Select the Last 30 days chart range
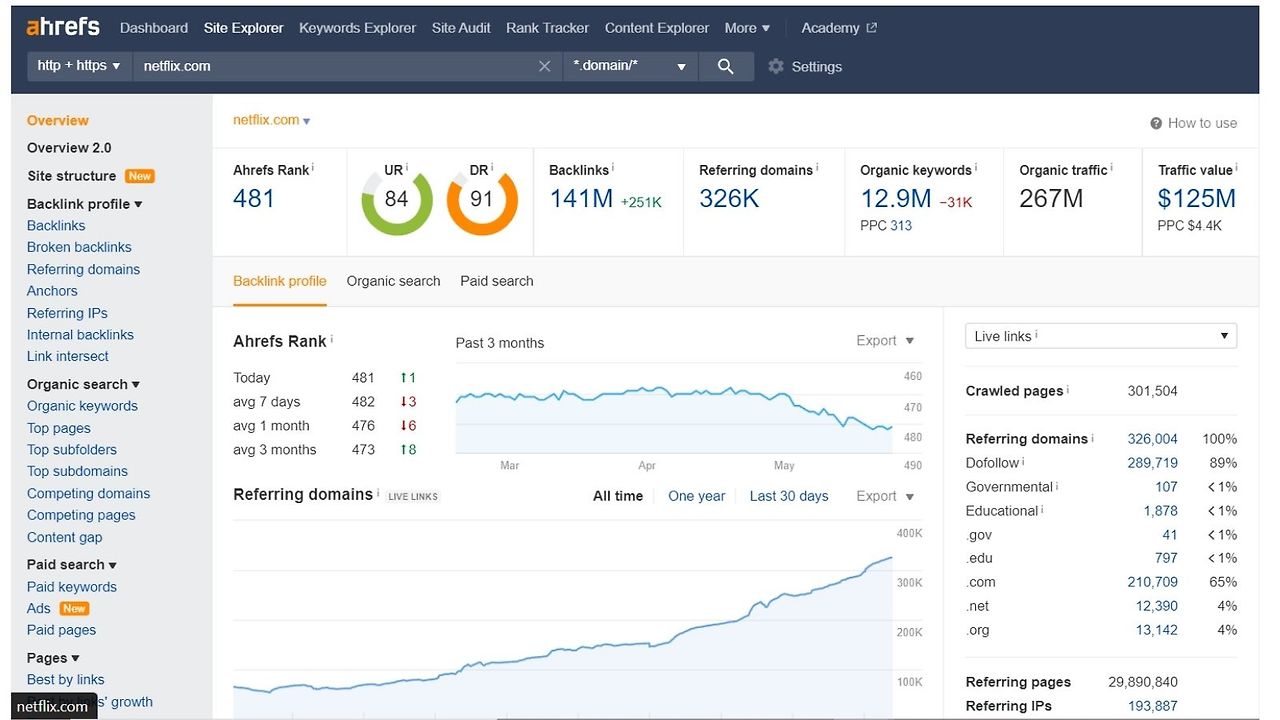1280x720 pixels. 789,496
